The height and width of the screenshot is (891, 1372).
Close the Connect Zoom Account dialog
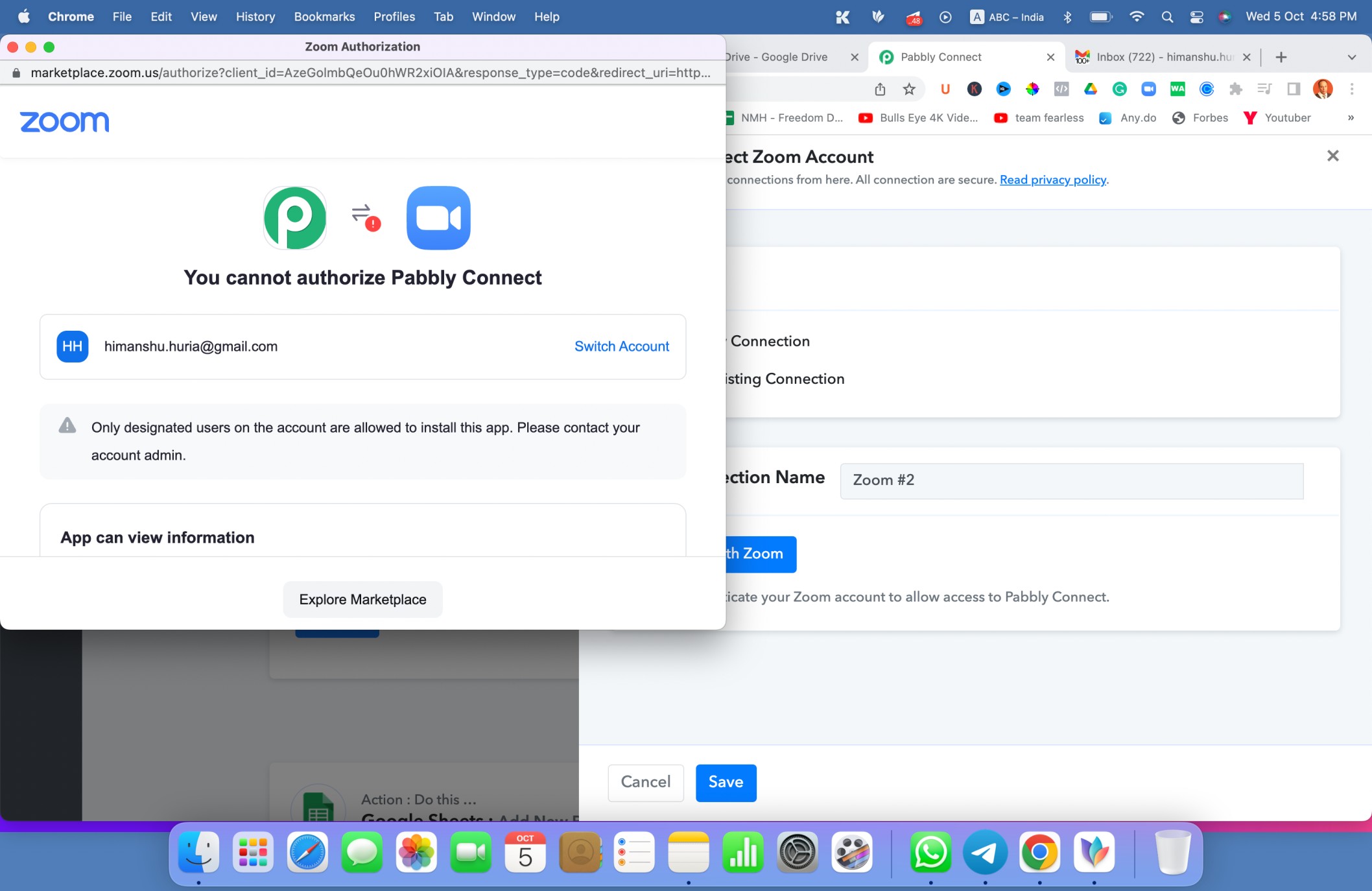(x=1333, y=156)
